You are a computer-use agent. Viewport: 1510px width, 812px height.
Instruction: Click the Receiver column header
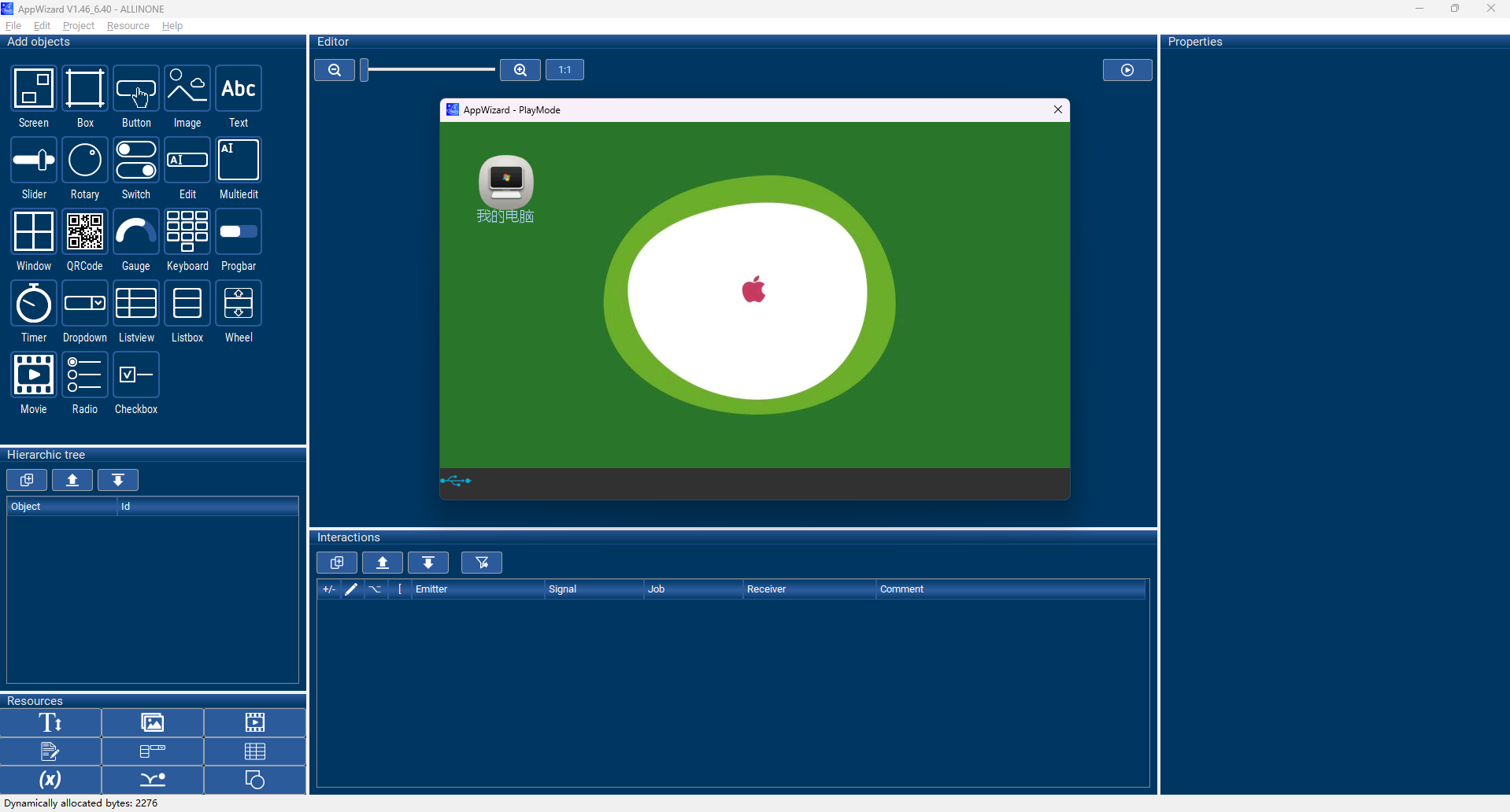(809, 589)
